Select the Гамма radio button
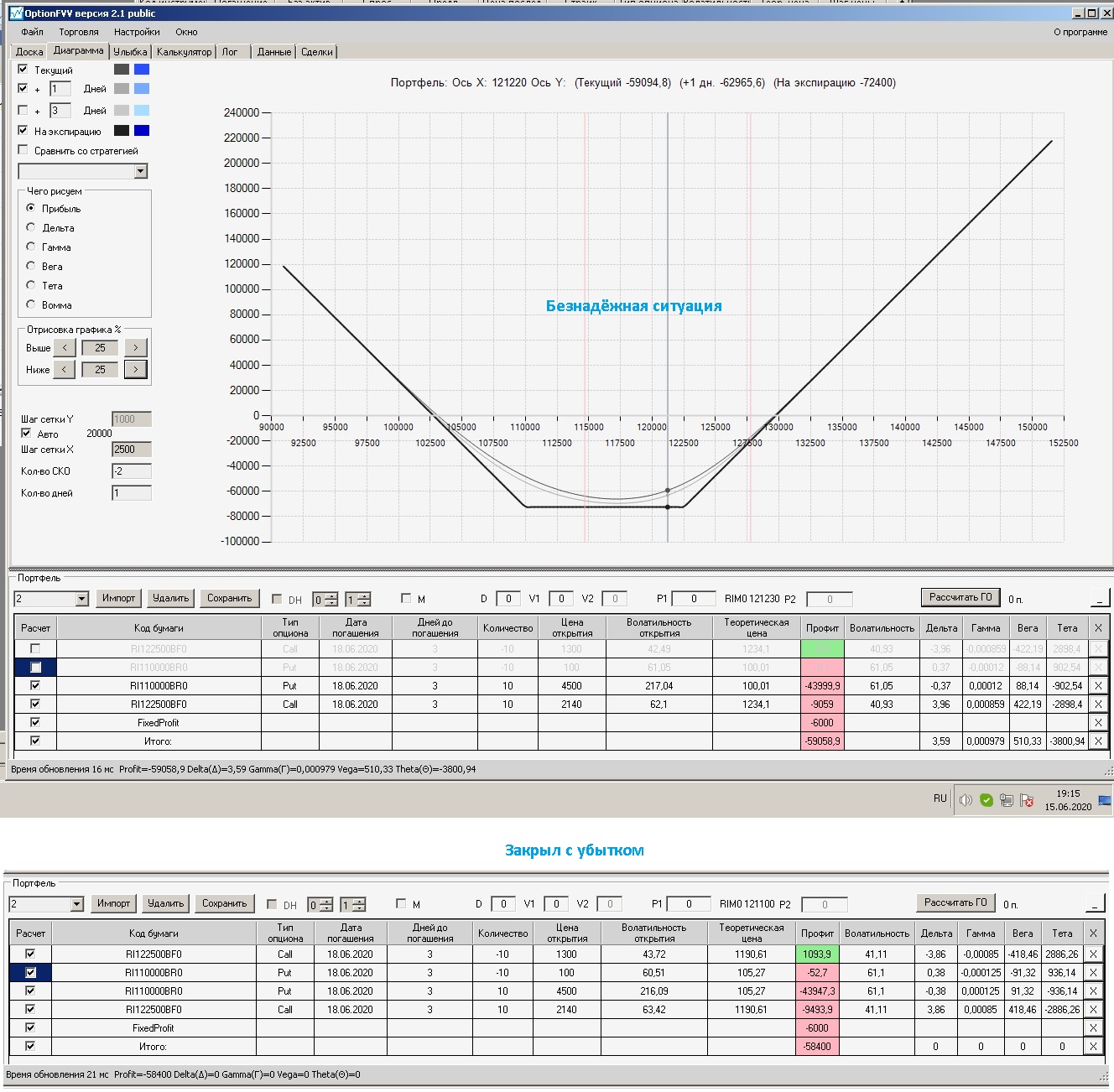This screenshot has height=1092, width=1114. (31, 247)
